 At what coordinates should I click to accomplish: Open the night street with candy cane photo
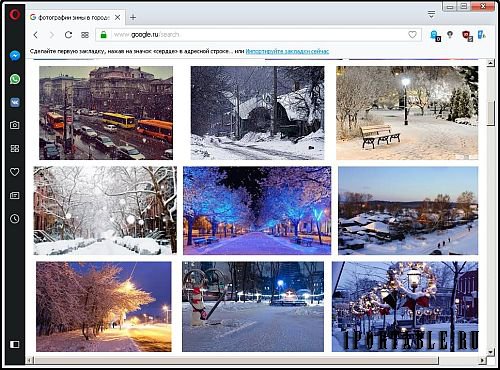[x=253, y=307]
